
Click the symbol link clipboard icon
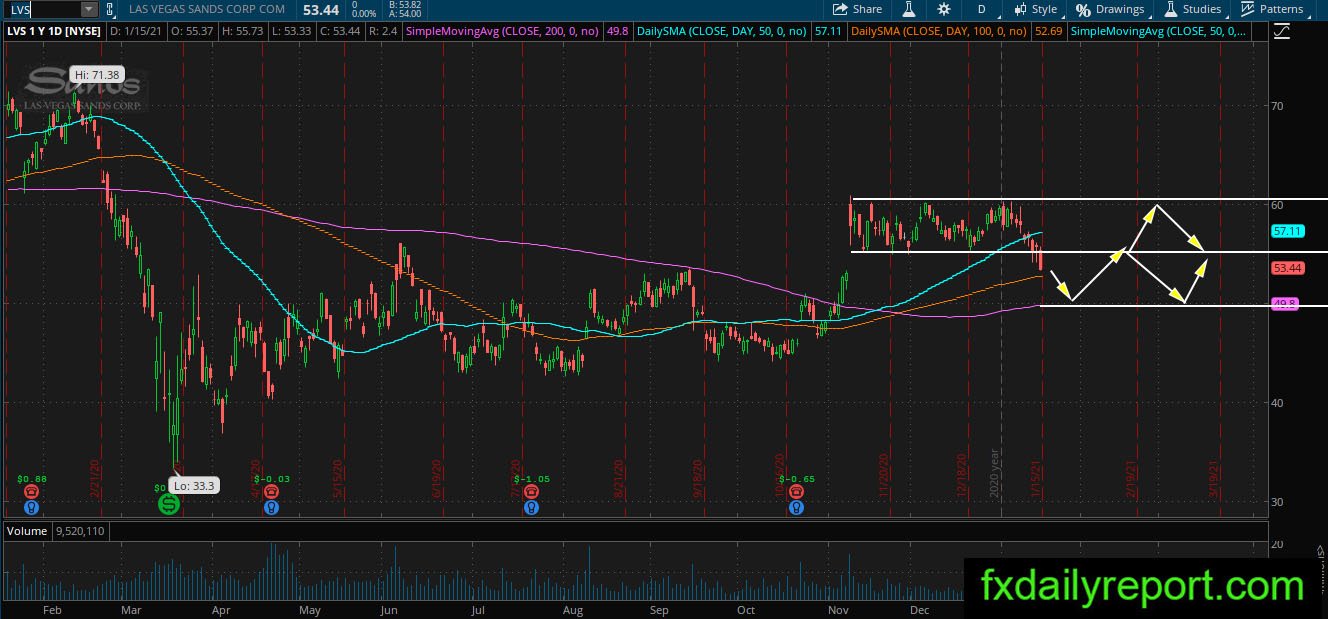coord(111,9)
